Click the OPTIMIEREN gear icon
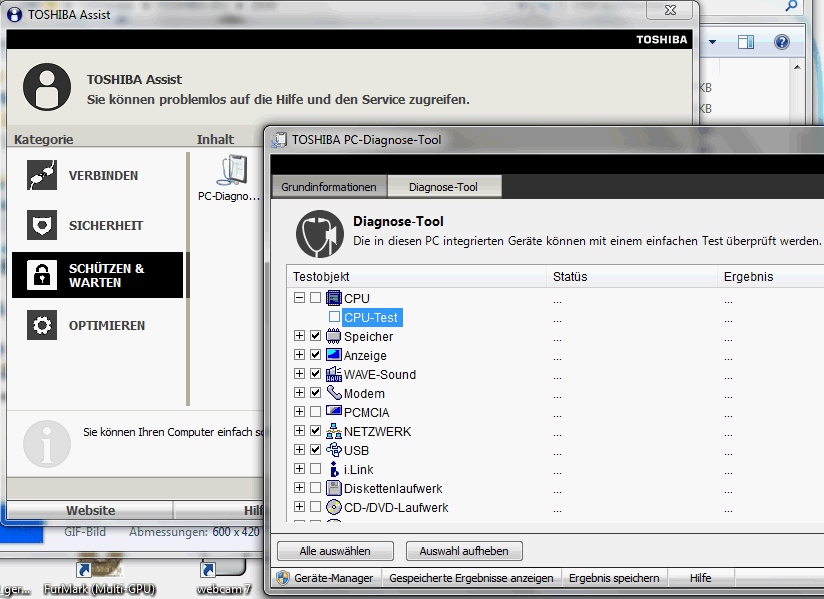Viewport: 824px width, 599px height. [x=42, y=325]
